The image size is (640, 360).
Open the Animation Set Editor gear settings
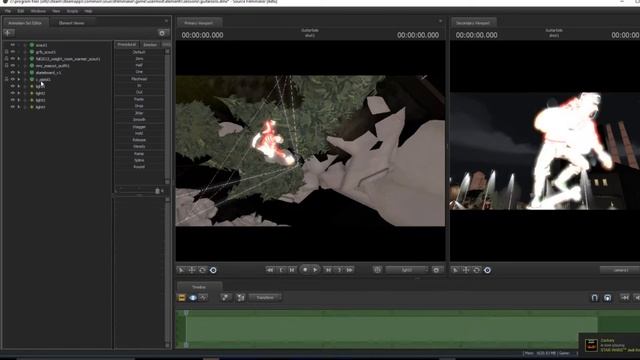click(x=162, y=33)
